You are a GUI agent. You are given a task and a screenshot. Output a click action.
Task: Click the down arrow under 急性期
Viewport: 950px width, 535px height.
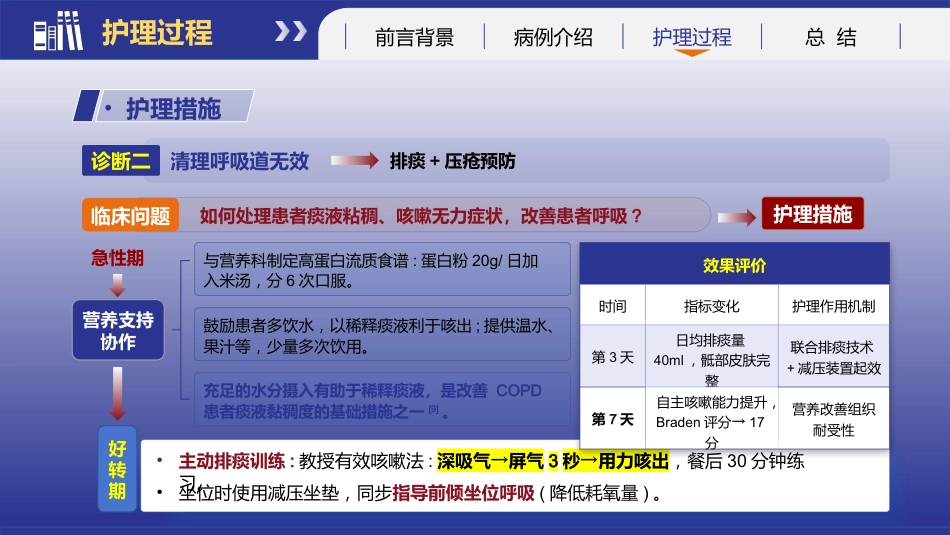click(118, 285)
